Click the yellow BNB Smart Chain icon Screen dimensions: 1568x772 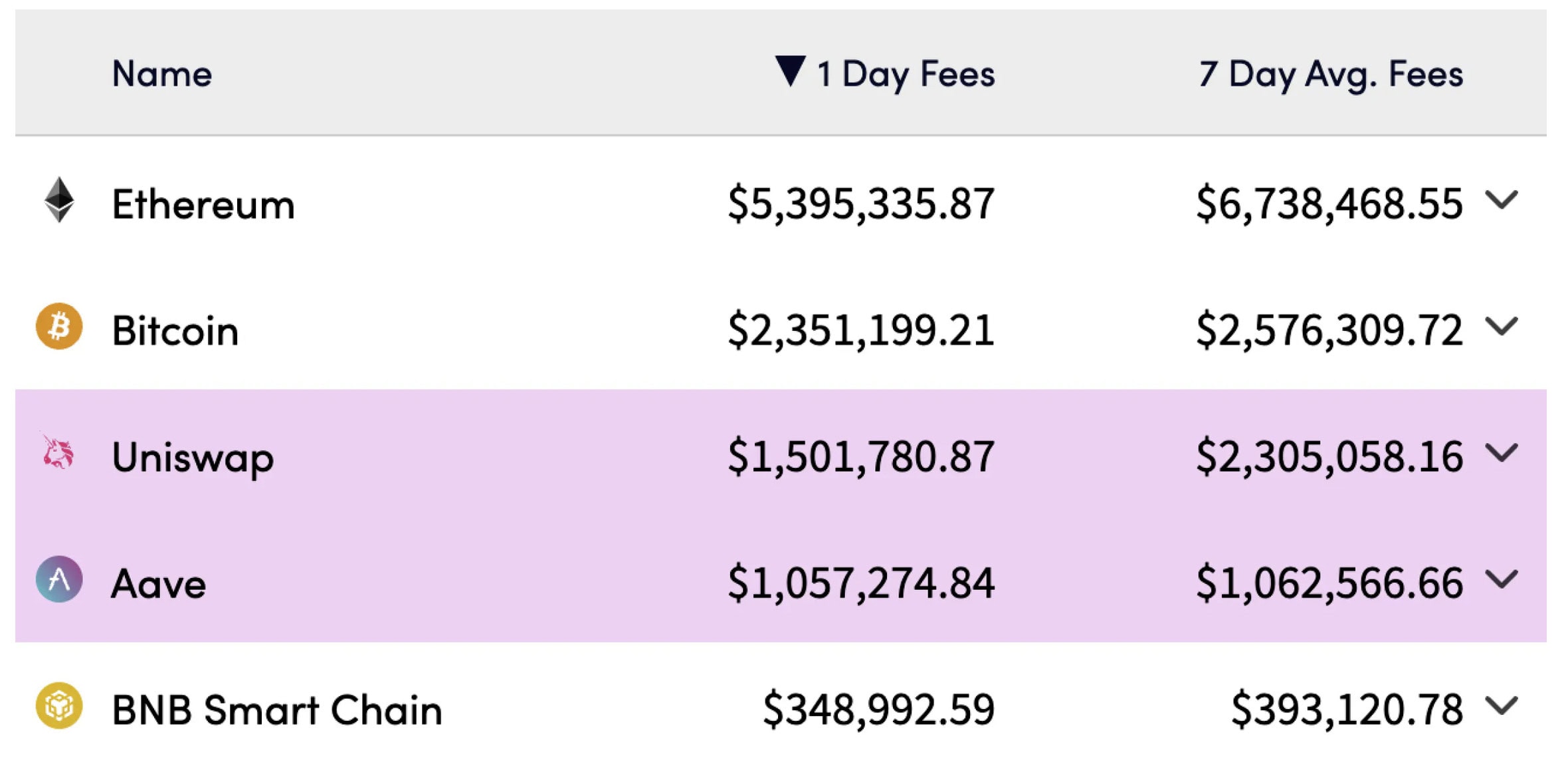(59, 706)
